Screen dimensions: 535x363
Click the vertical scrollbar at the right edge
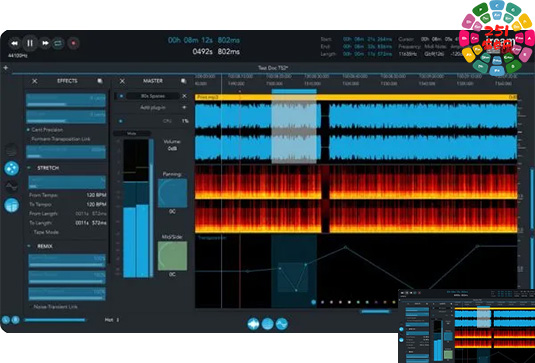tap(531, 198)
